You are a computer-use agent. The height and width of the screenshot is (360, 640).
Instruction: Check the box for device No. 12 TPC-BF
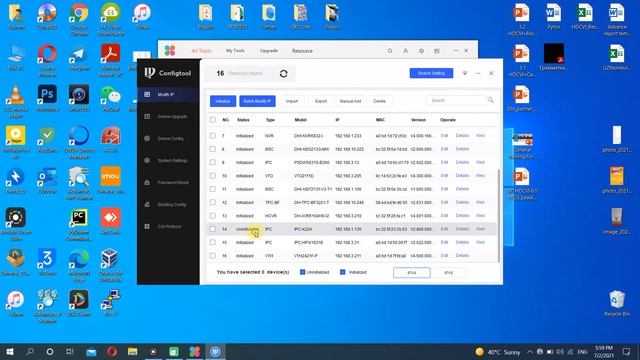pos(213,202)
